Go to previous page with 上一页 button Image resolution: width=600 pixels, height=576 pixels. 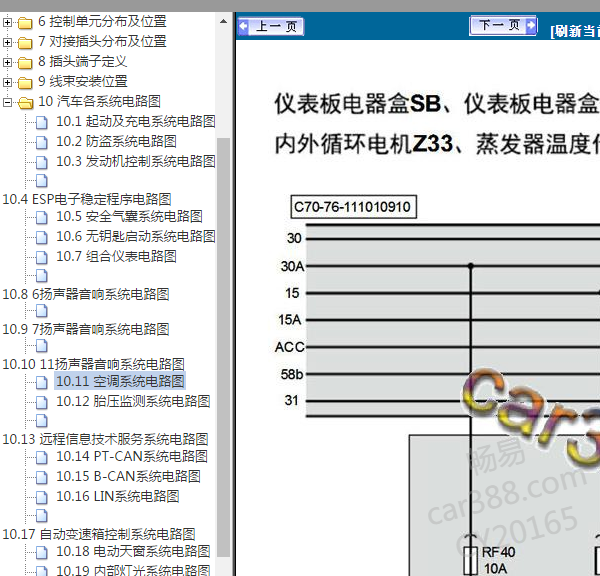click(271, 26)
